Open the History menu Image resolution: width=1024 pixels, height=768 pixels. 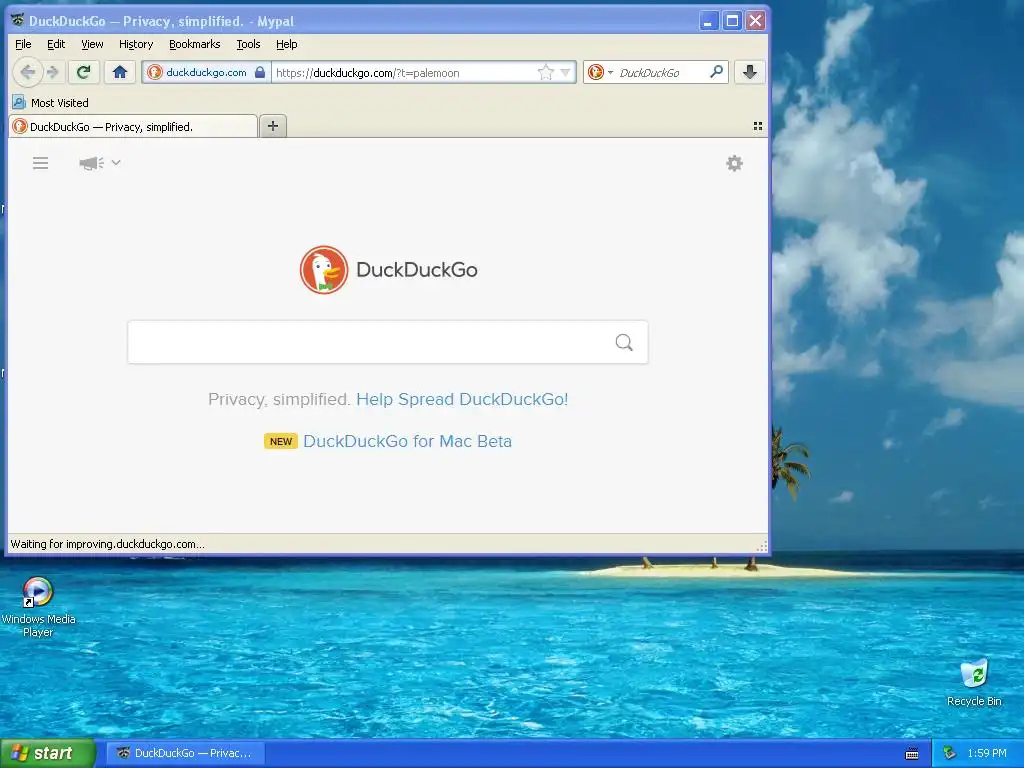click(136, 44)
